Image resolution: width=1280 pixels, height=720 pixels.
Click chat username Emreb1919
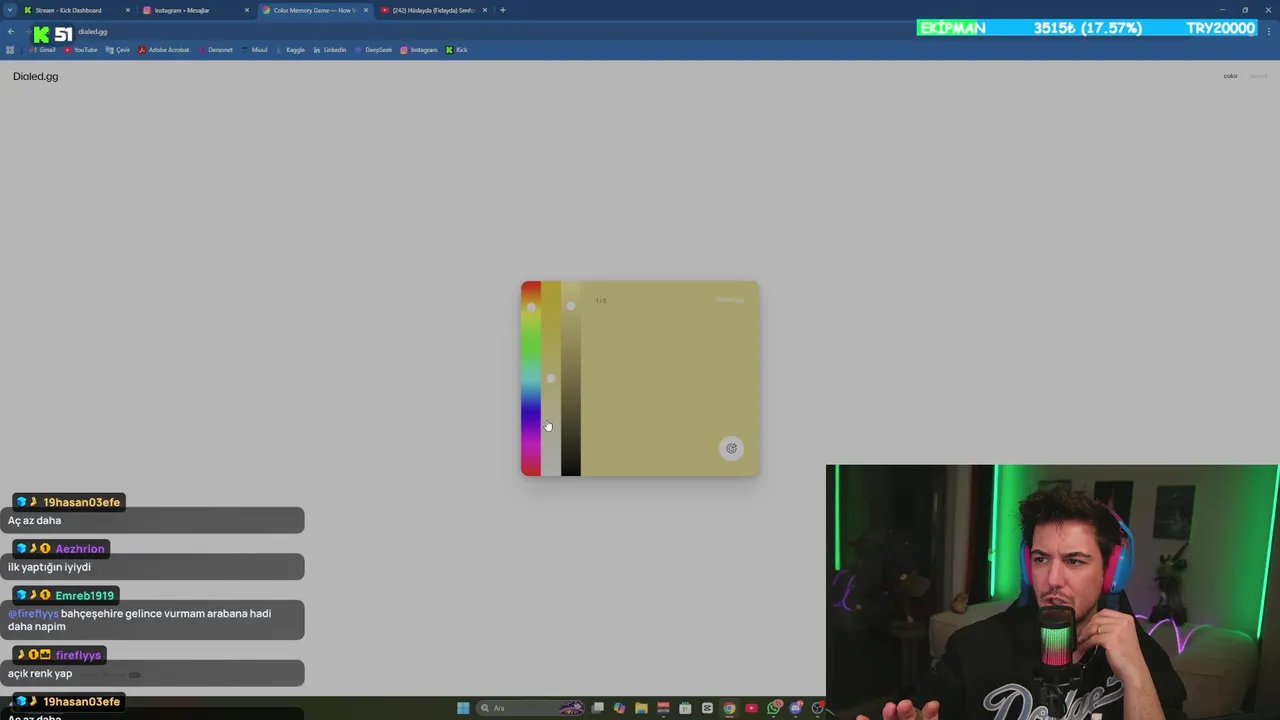tap(85, 595)
